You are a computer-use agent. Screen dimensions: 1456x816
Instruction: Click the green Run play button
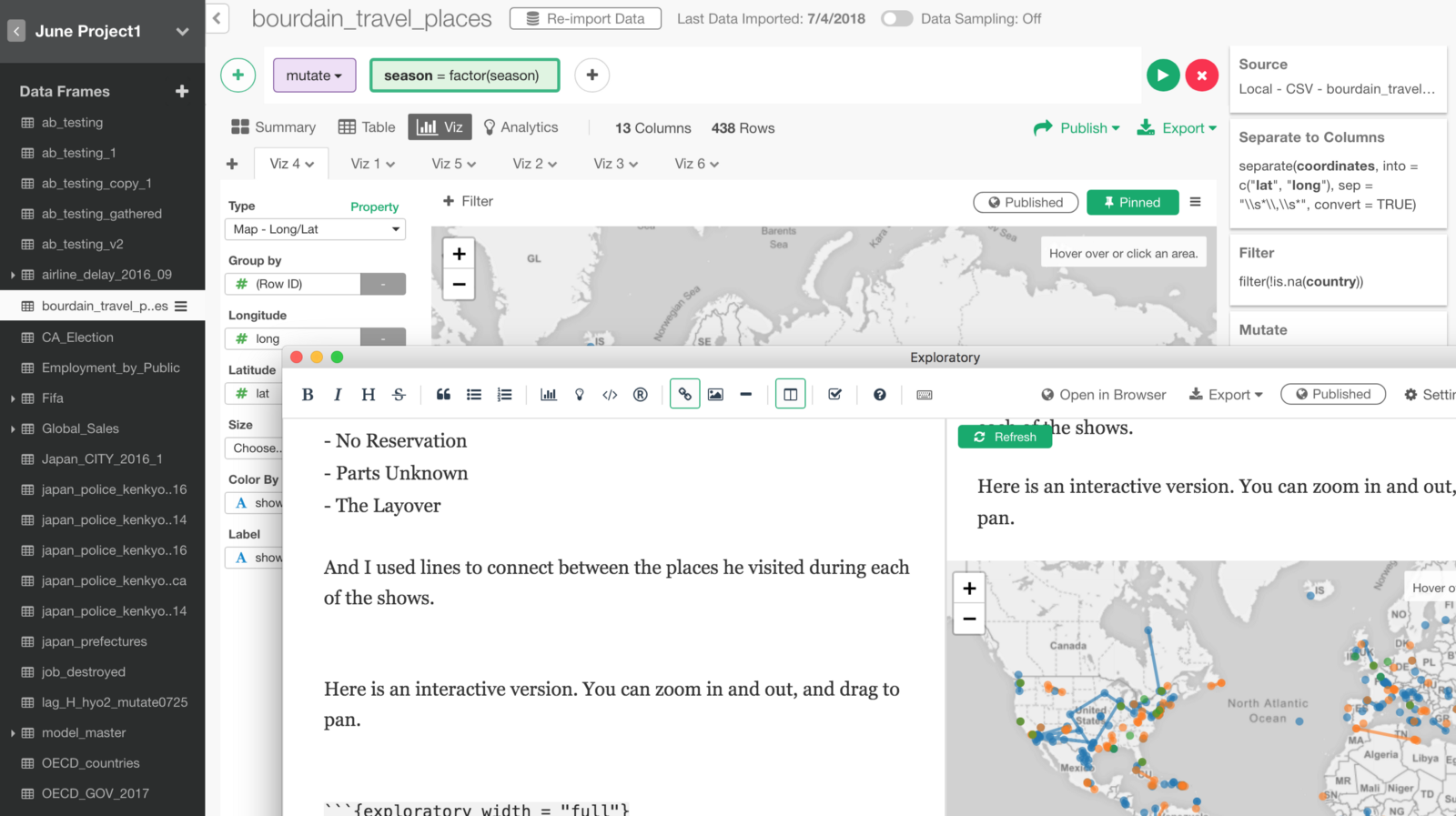coord(1162,76)
